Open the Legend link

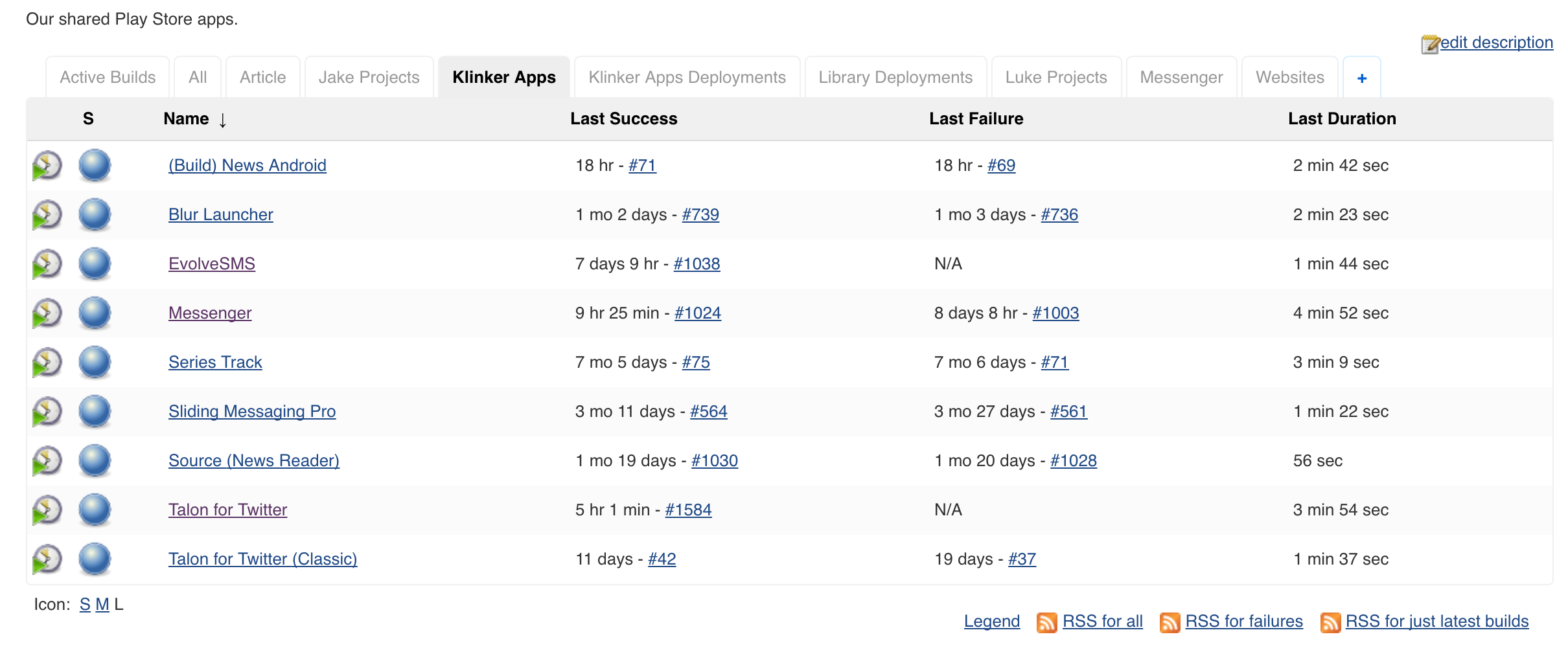[992, 622]
